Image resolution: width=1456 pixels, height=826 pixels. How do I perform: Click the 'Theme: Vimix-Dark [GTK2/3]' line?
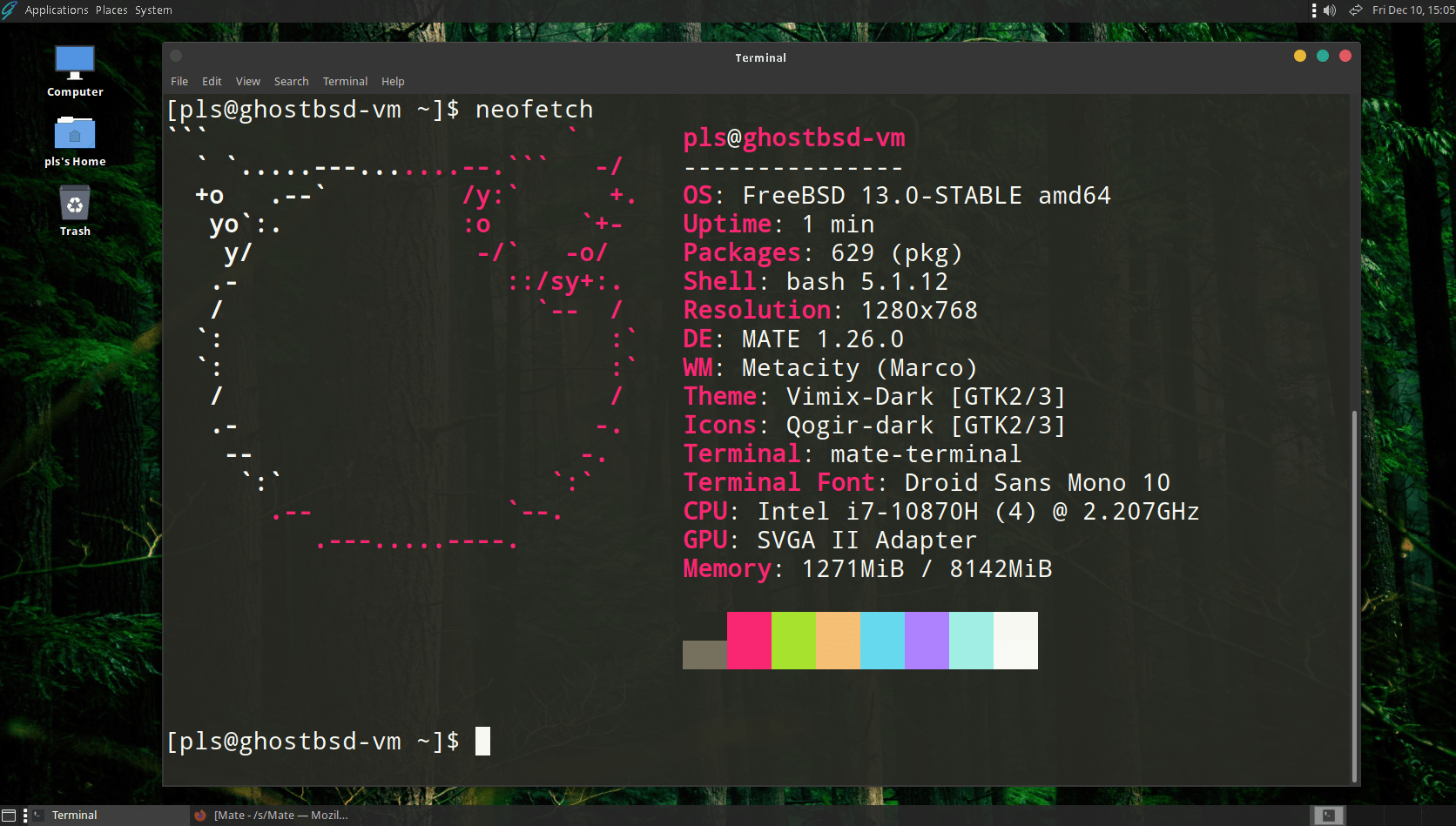875,396
